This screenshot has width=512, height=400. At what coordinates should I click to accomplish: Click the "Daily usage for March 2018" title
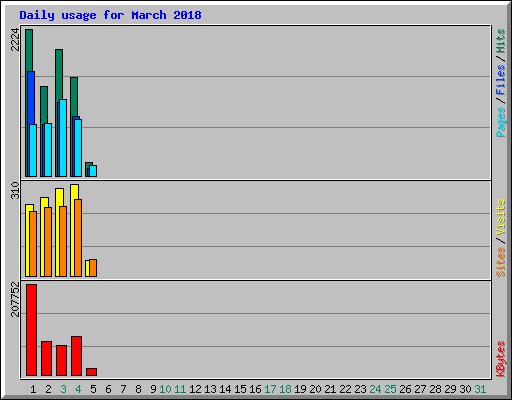pos(110,15)
